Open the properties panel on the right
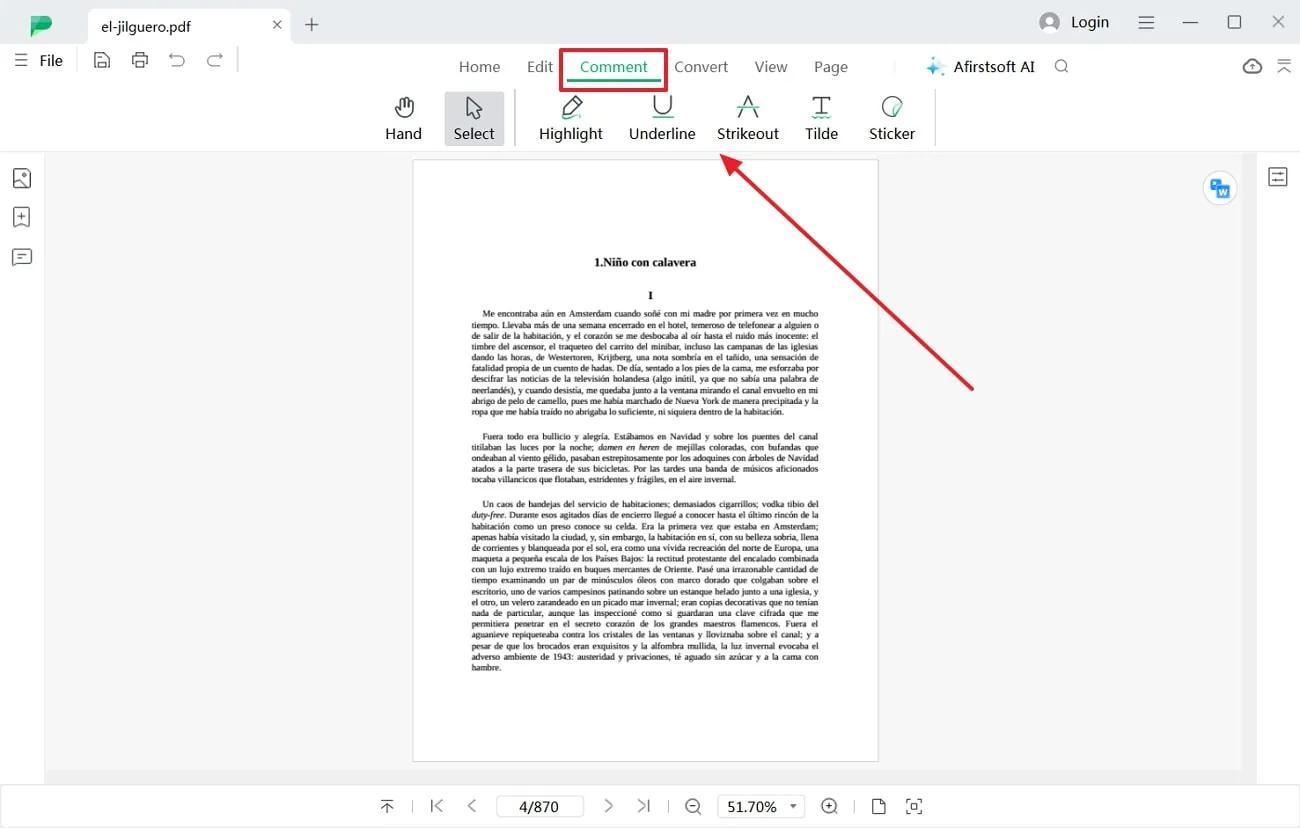This screenshot has width=1300, height=828. [x=1278, y=177]
